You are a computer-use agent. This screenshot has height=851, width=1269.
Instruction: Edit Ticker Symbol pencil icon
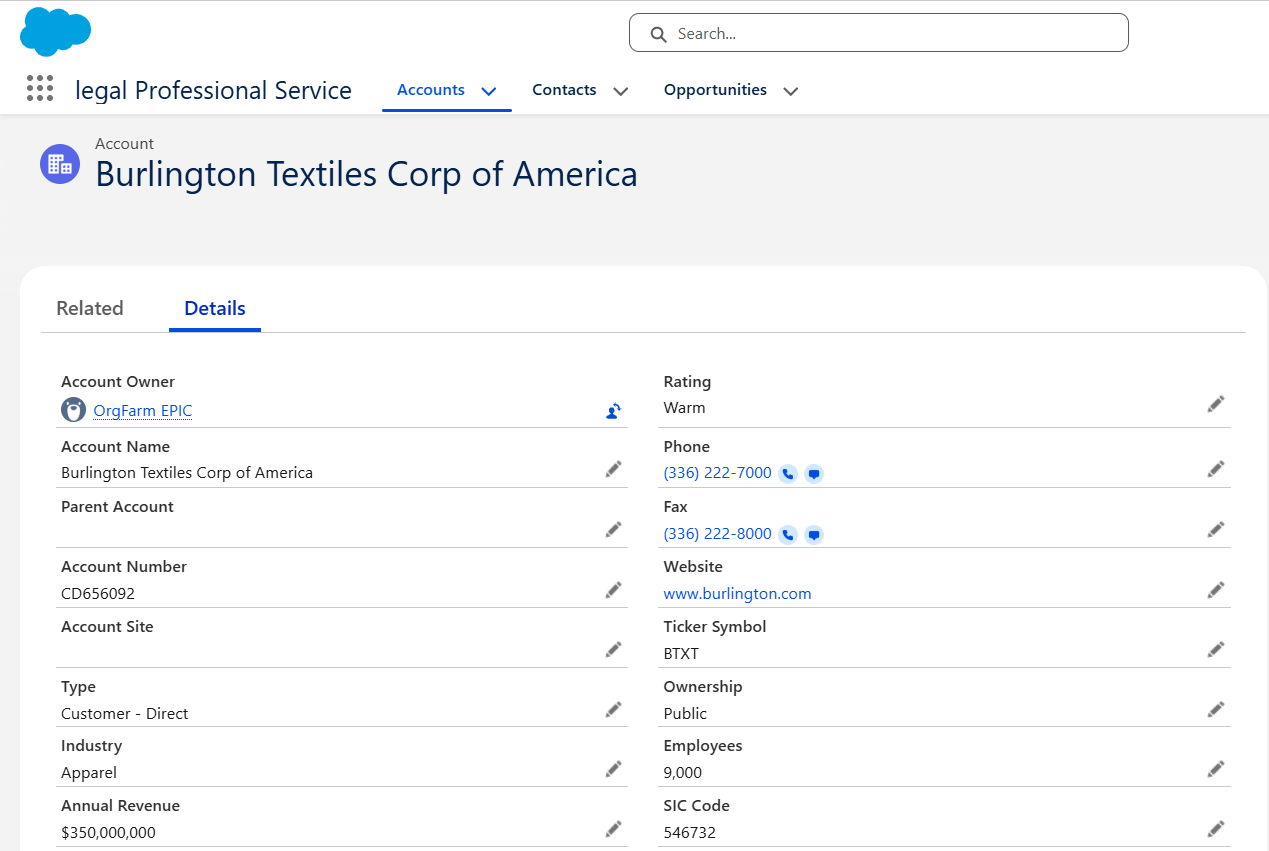[1216, 650]
